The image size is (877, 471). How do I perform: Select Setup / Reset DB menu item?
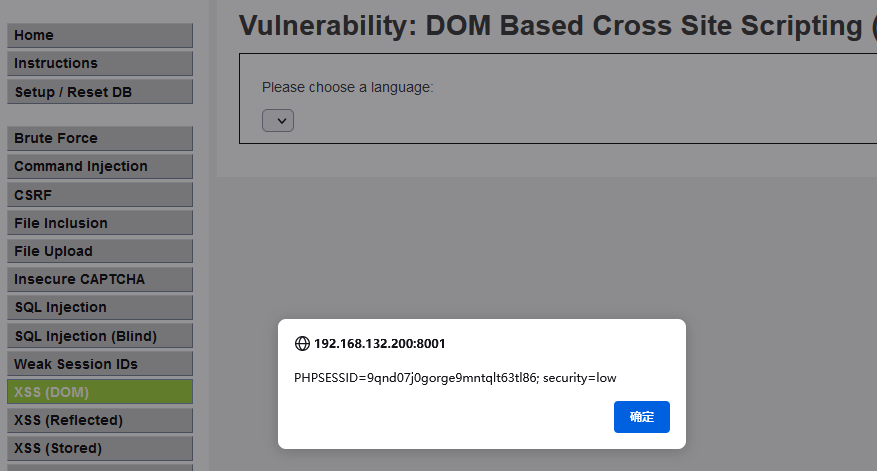(x=99, y=92)
